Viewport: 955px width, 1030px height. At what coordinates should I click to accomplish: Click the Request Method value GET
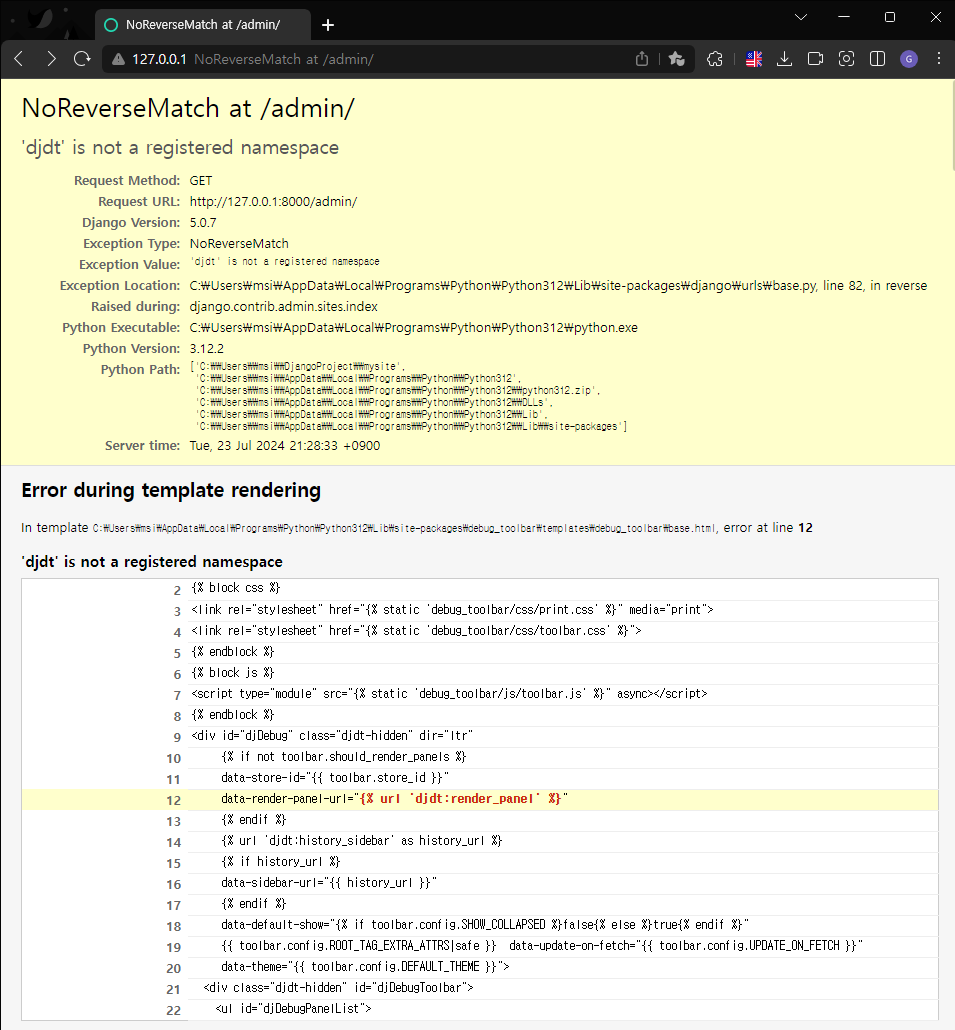tap(201, 181)
